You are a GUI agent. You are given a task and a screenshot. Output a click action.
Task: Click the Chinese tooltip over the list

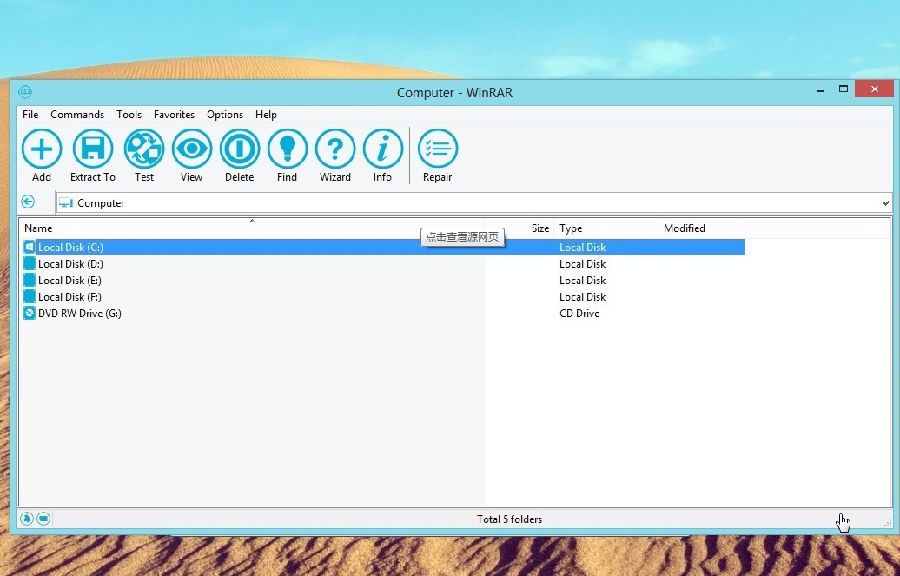(x=463, y=237)
